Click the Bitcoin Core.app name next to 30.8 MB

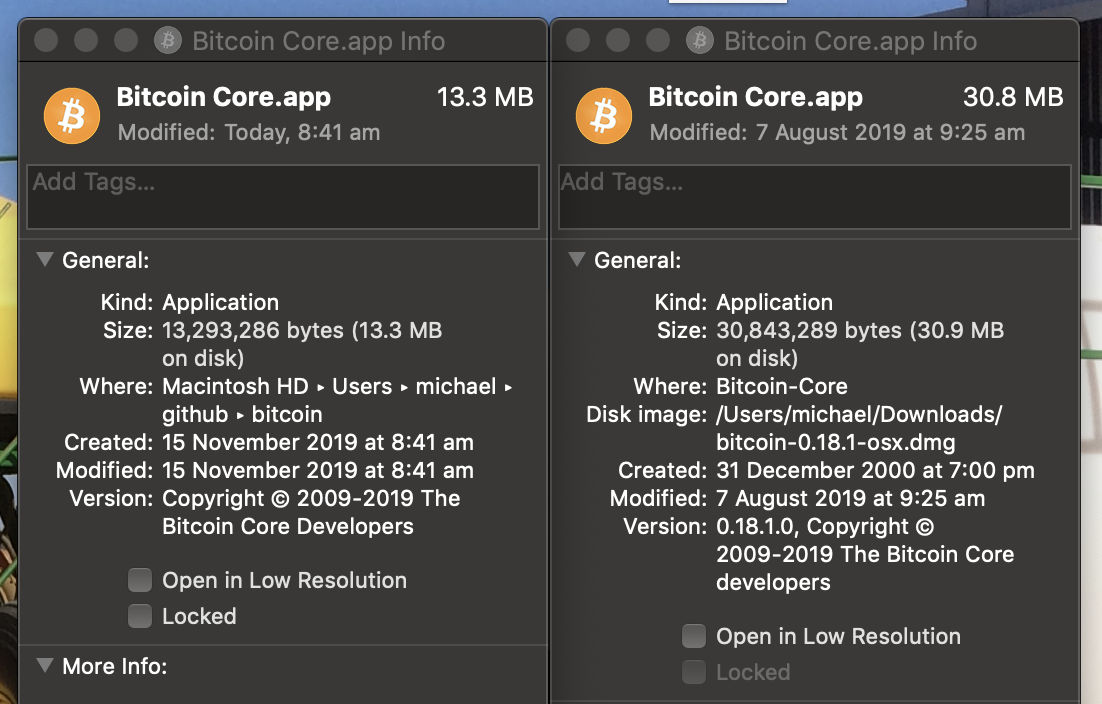(755, 97)
